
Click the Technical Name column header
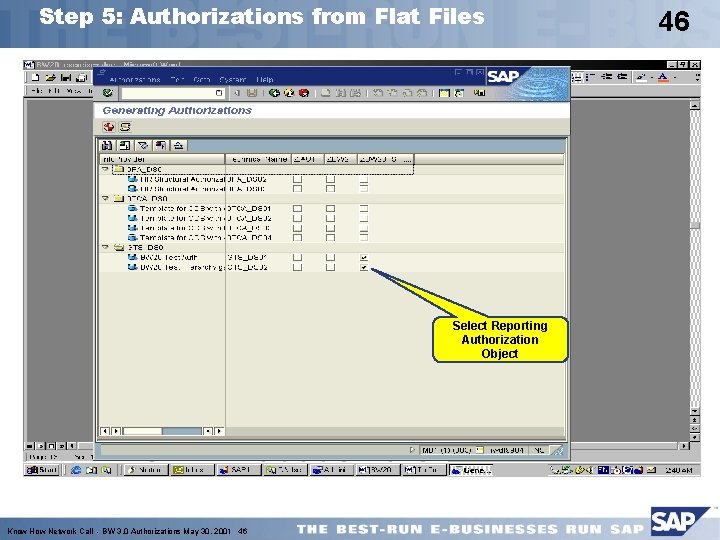[258, 159]
